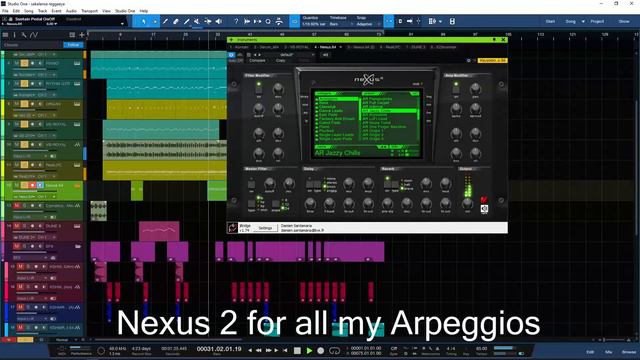Click the tempo value in transport
The height and width of the screenshot is (360, 640).
(x=482, y=349)
